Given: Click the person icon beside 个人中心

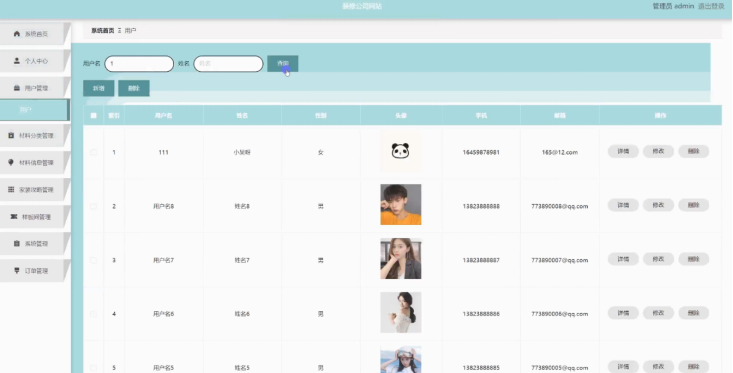Looking at the screenshot, I should (17, 61).
